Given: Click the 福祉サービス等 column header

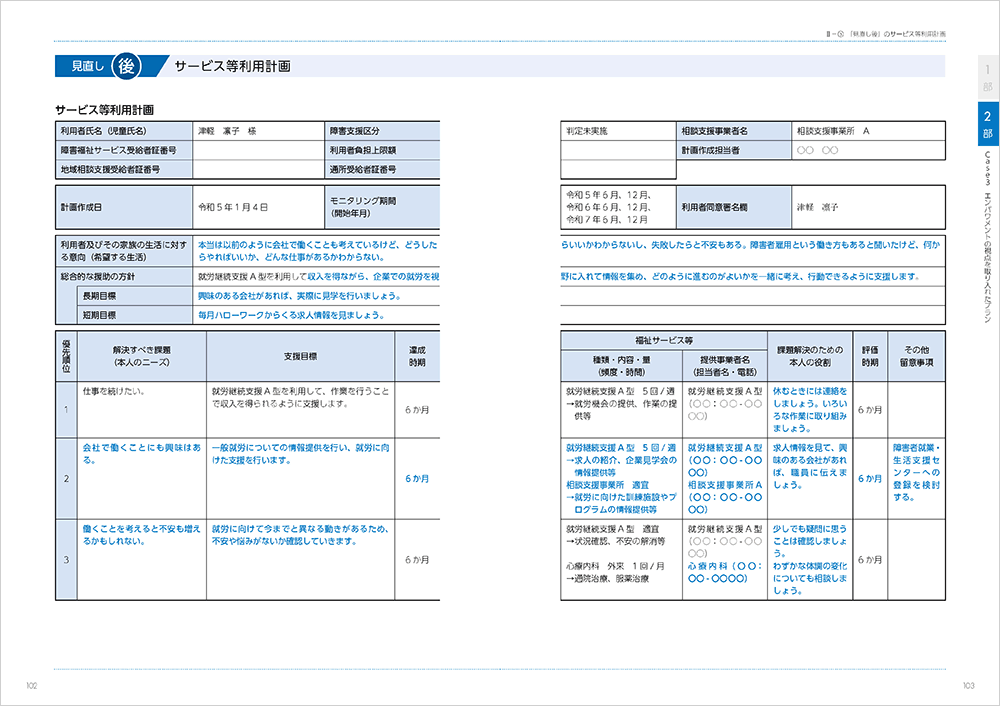Looking at the screenshot, I should click(664, 341).
